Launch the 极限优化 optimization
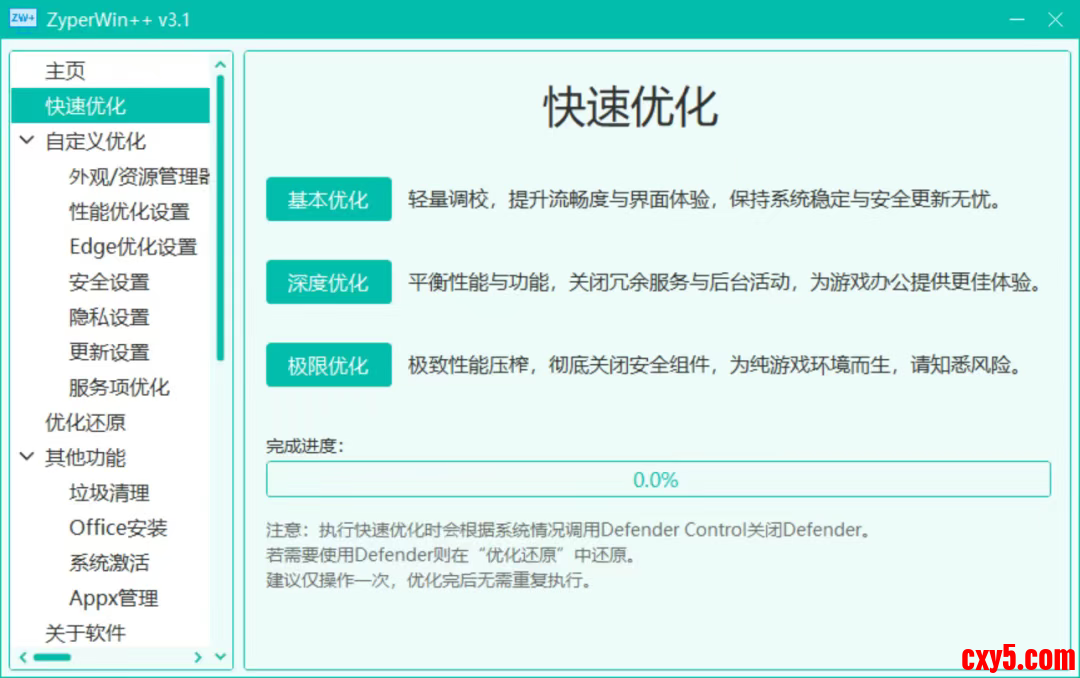This screenshot has height=678, width=1080. (x=328, y=366)
